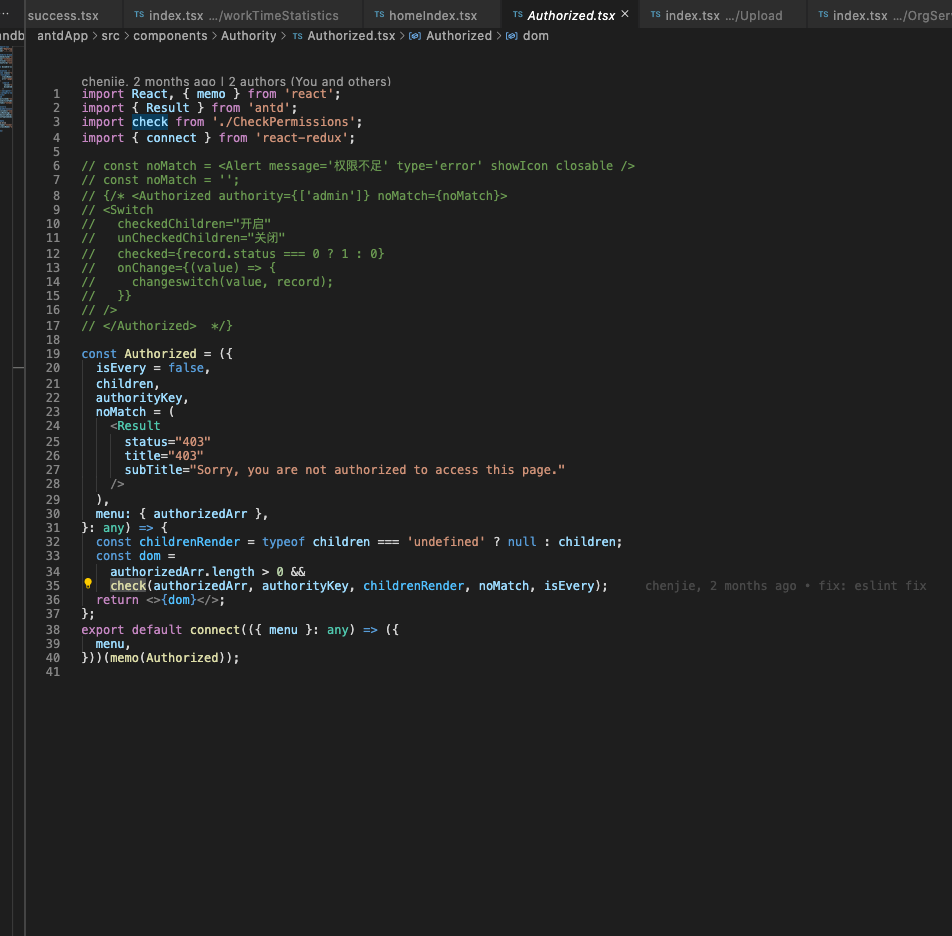
Task: Click the '<Result' JSX tag on line 24
Action: [x=135, y=426]
